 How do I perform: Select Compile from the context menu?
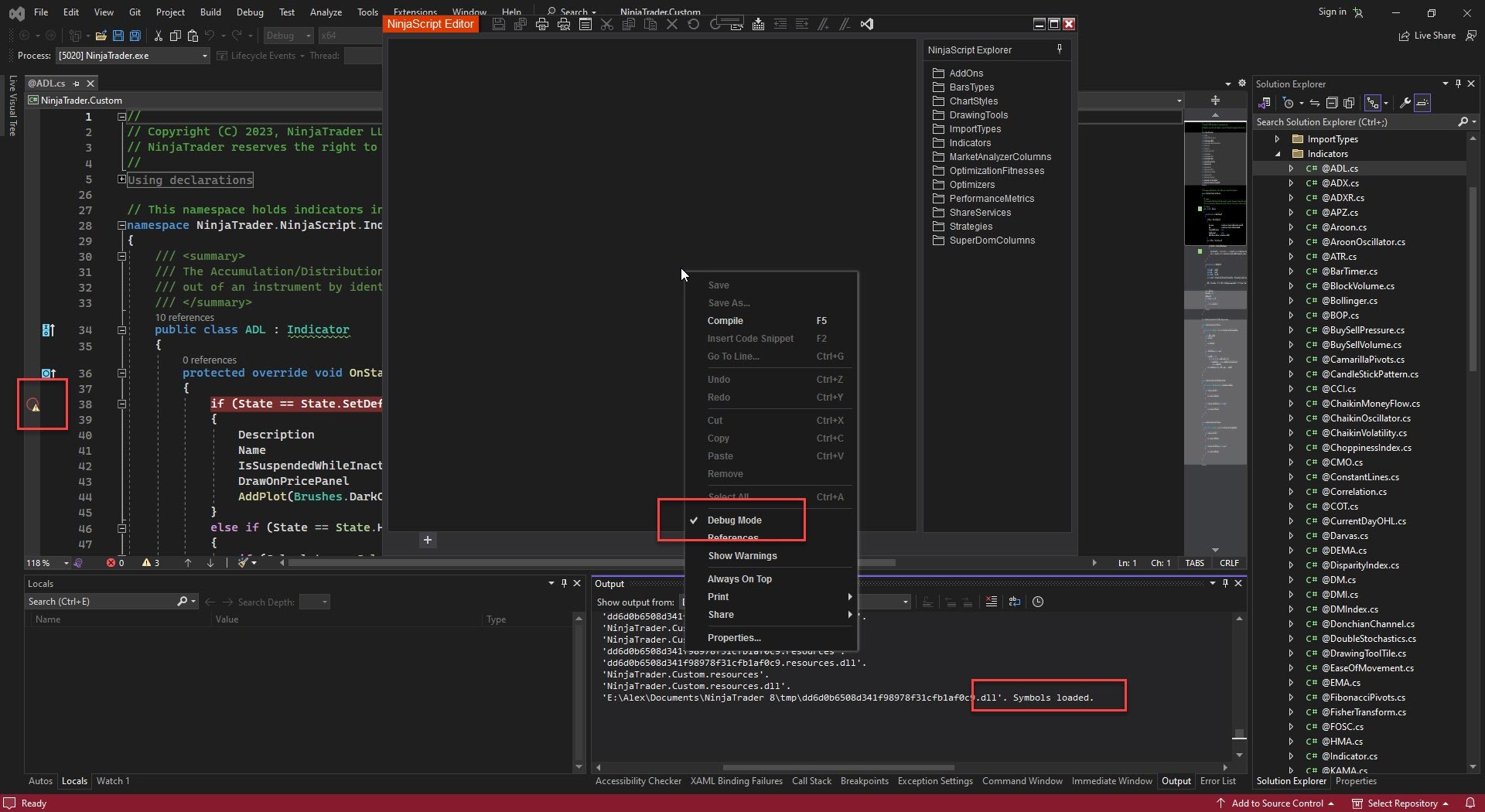coord(725,321)
